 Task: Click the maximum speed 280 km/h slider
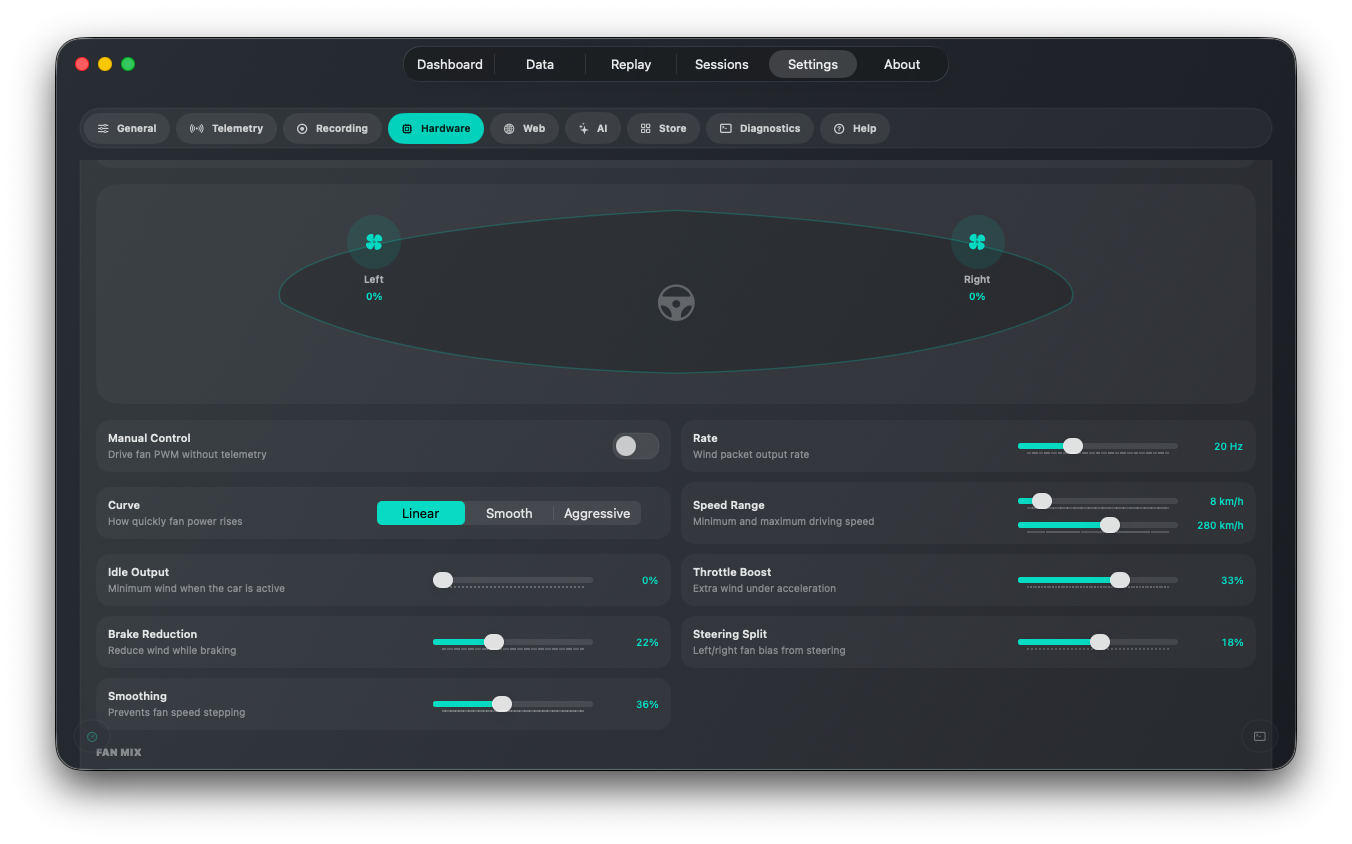point(1098,525)
